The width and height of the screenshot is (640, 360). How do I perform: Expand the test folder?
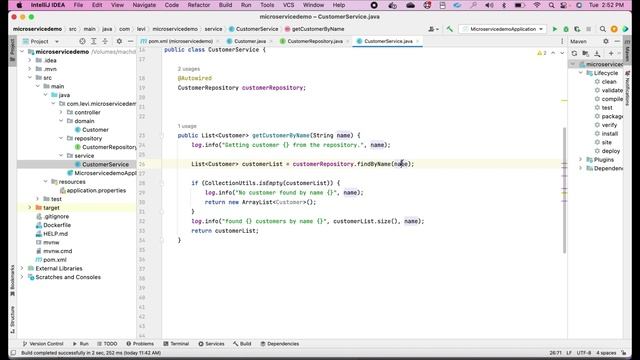[x=38, y=199]
